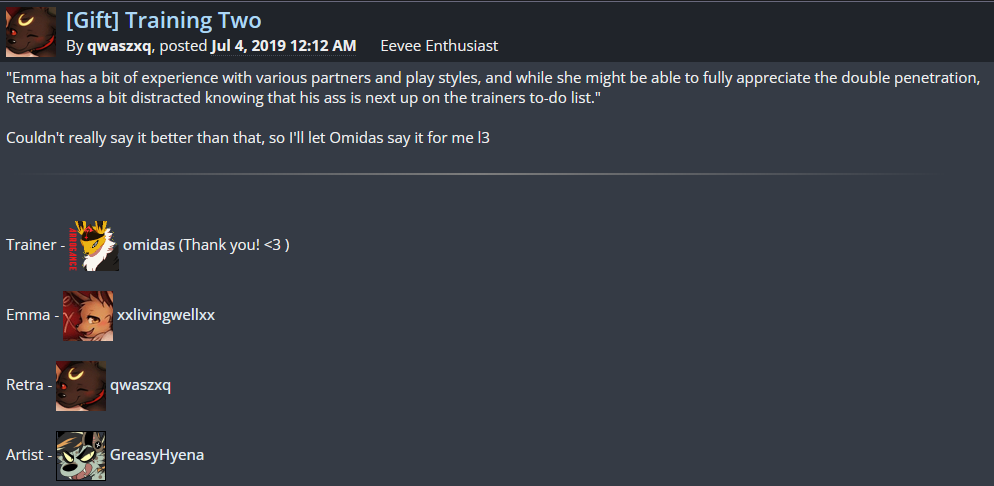
Task: Click the qwaszxq username in the Retra row
Action: pos(140,385)
